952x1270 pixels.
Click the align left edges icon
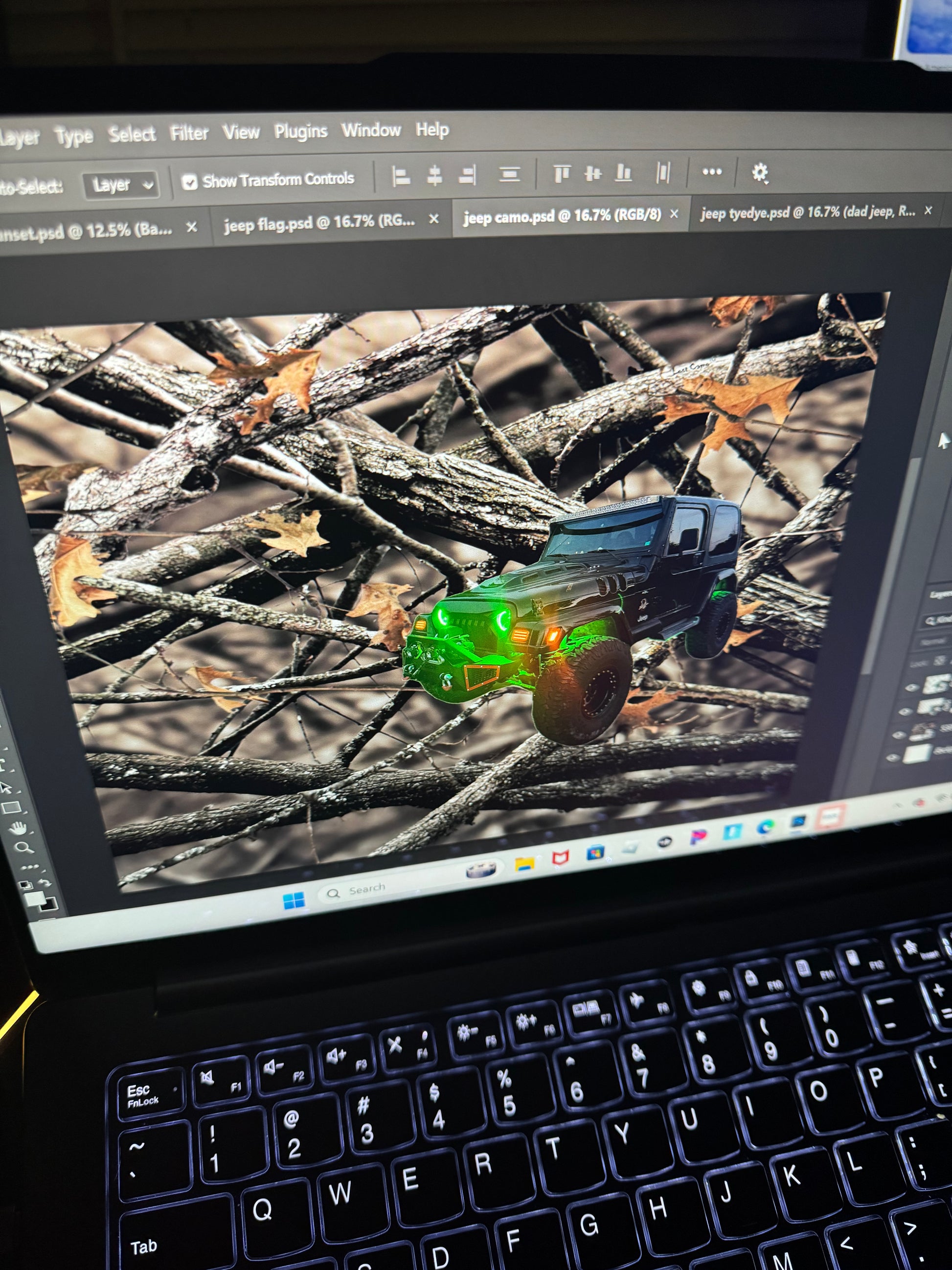tap(401, 176)
